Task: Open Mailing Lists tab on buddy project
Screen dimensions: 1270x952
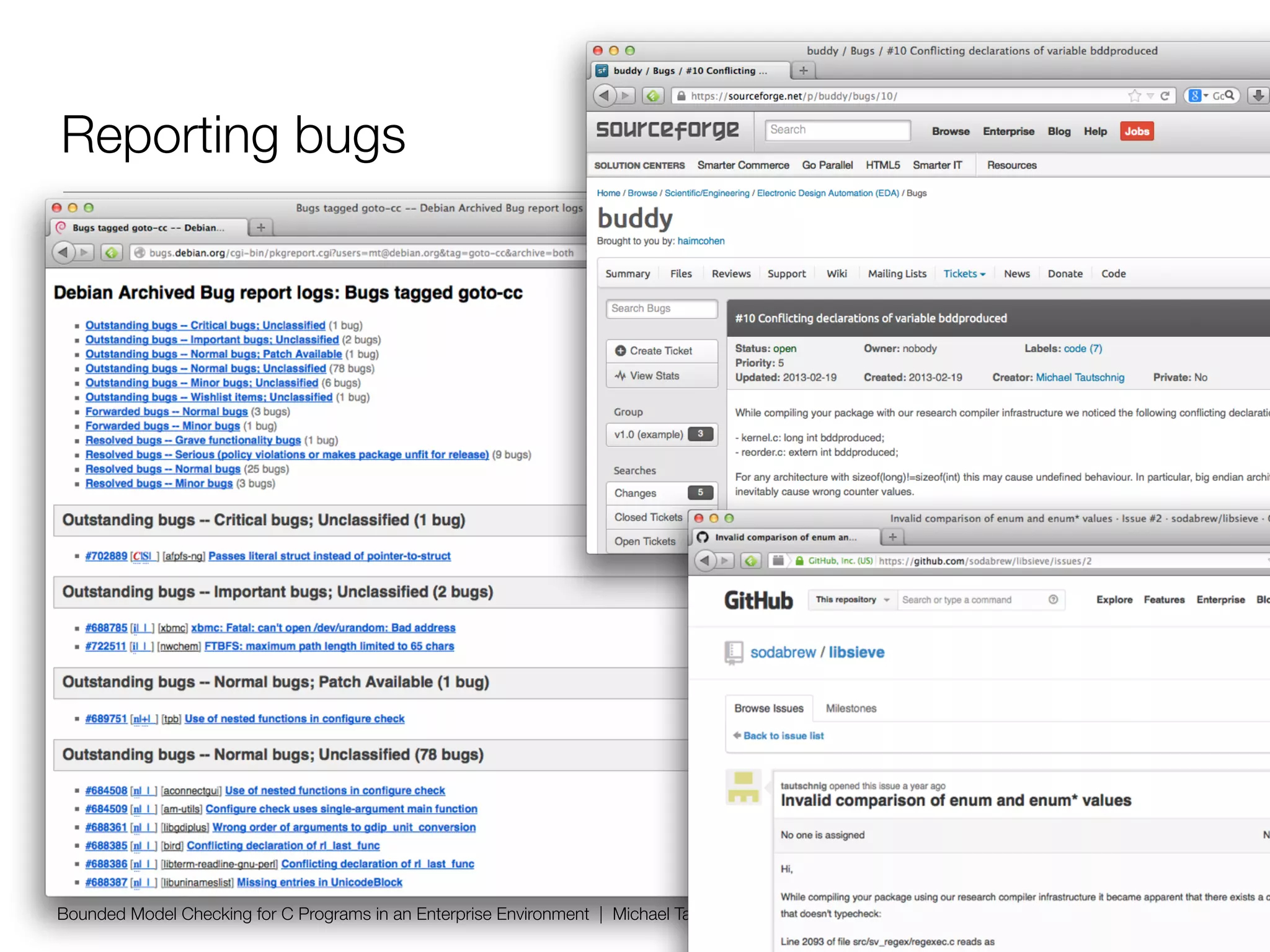Action: [x=897, y=273]
